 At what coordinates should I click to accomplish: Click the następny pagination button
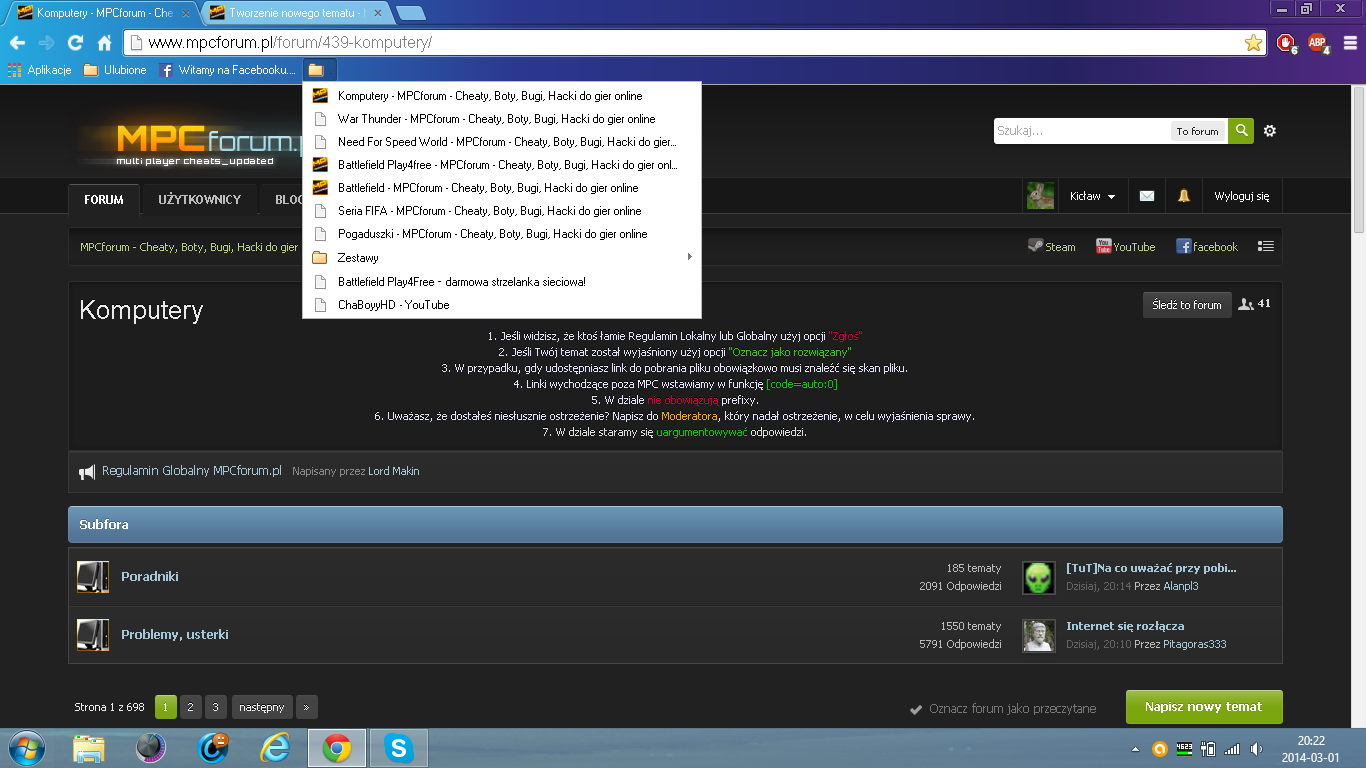point(262,707)
